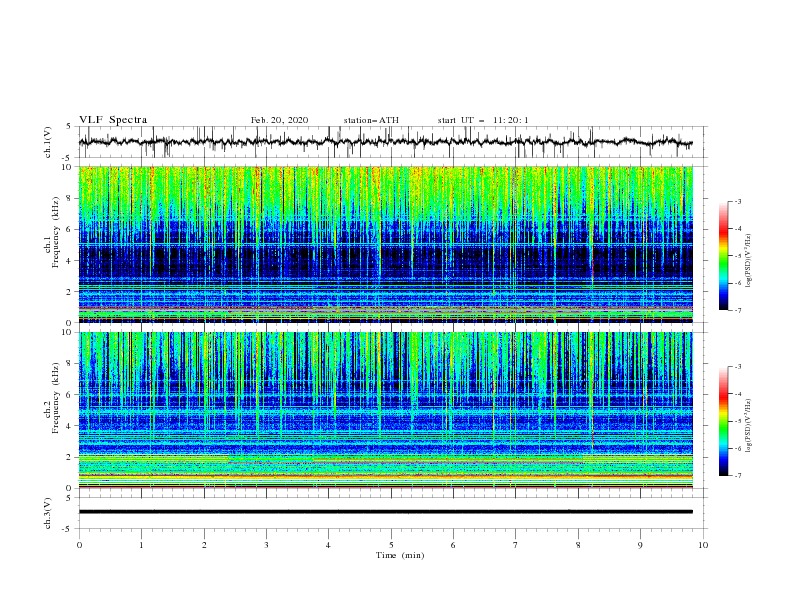Click time-axis tick label "5"
Screen dimensions: 792x612
point(391,545)
